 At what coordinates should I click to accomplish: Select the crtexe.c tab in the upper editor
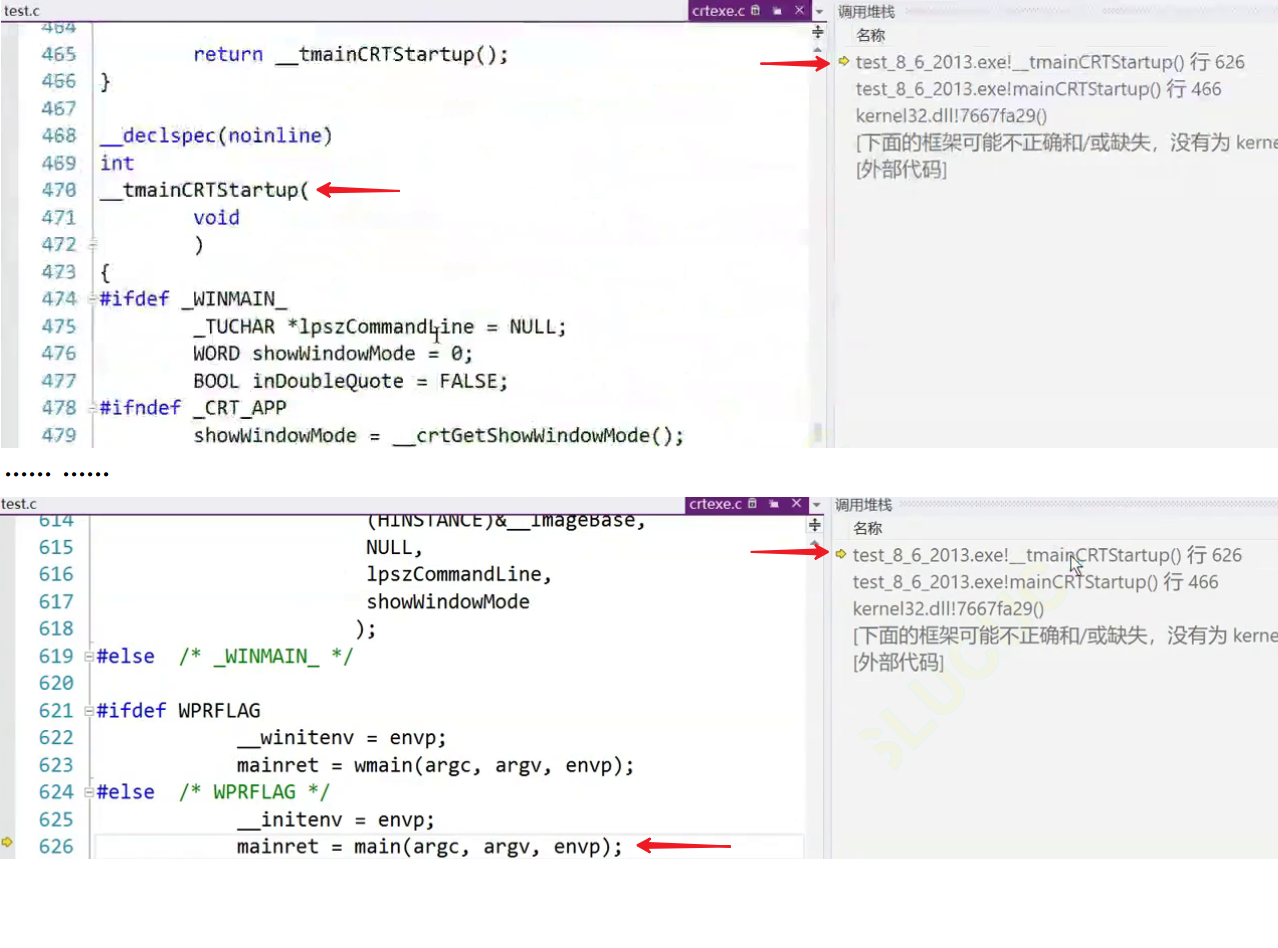pyautogui.click(x=717, y=11)
